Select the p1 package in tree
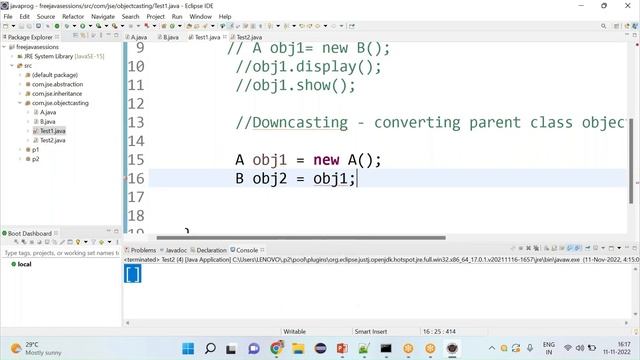 coord(35,149)
